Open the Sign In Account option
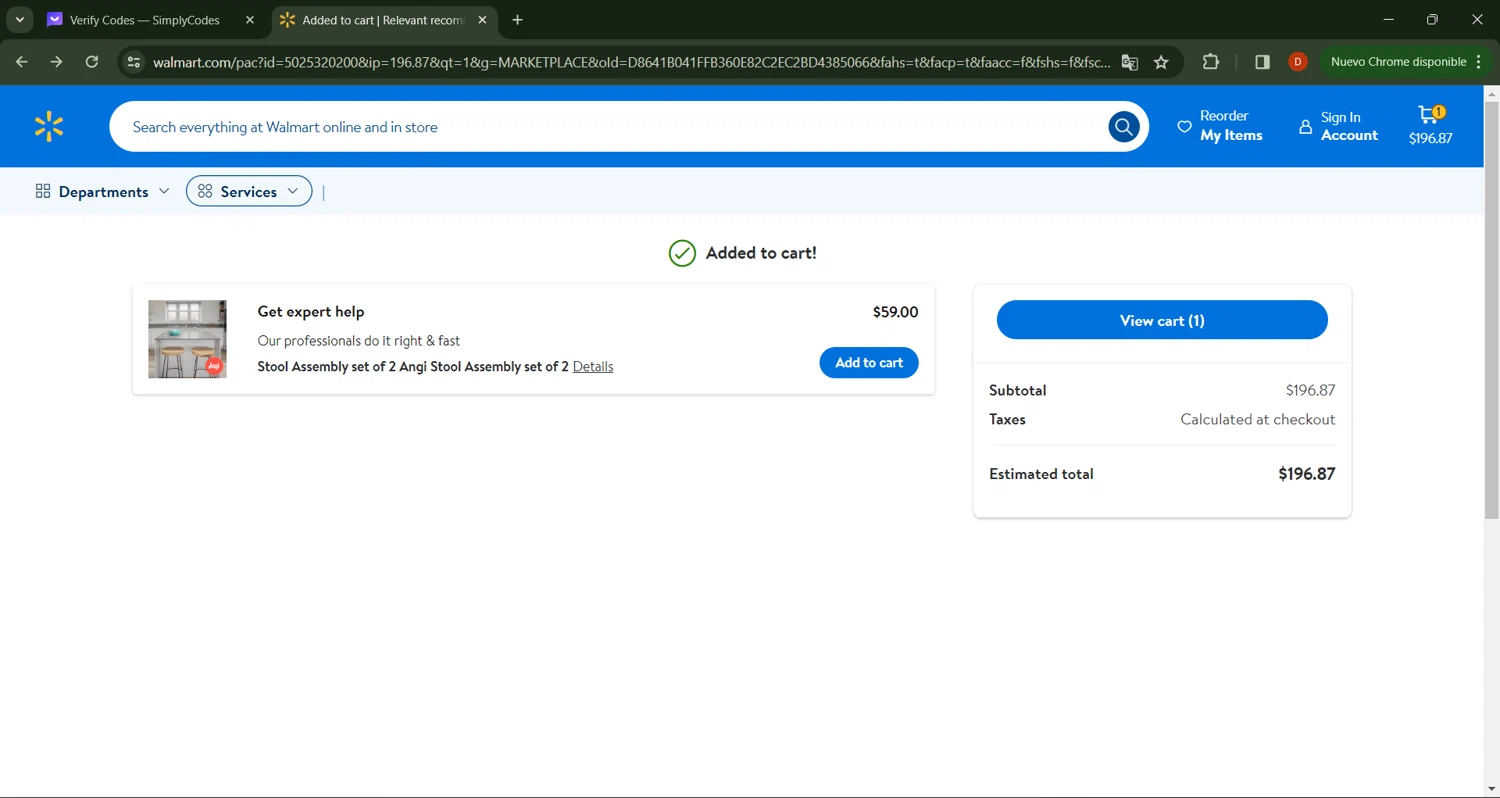 1338,126
